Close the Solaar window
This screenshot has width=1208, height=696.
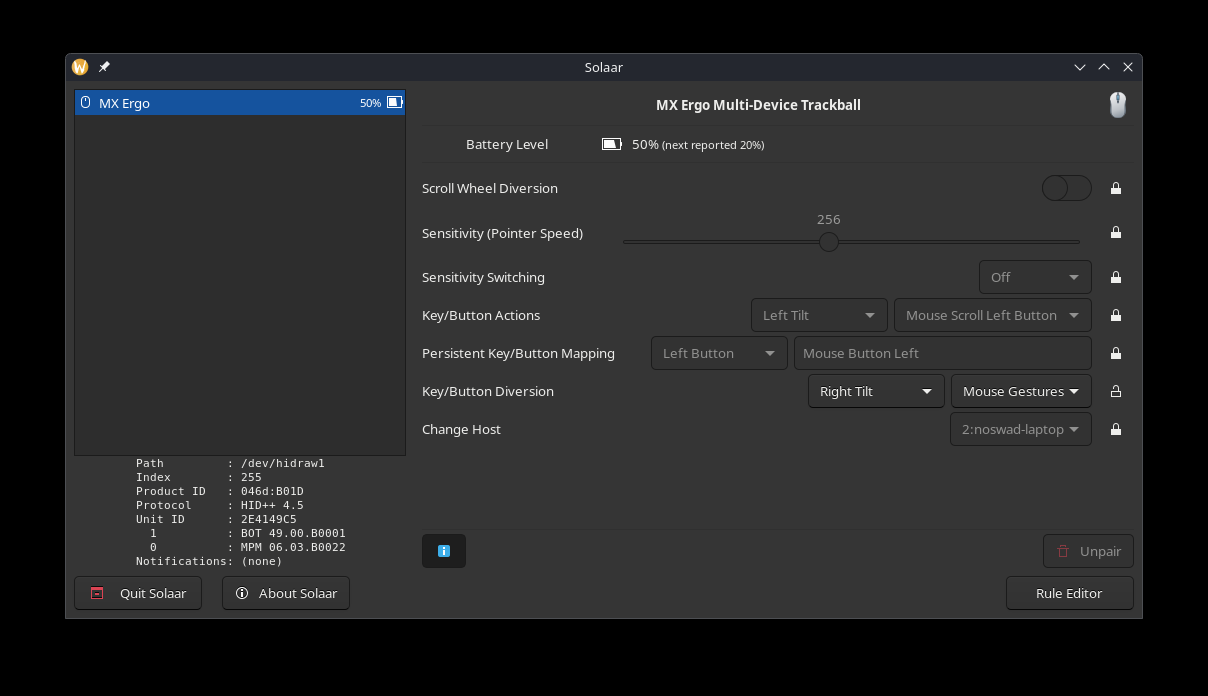click(1128, 67)
